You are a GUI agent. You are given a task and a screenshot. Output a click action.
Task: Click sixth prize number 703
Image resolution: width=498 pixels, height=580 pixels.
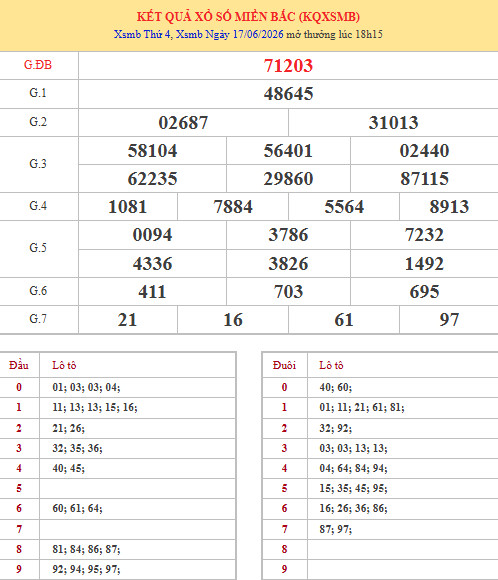click(x=288, y=292)
